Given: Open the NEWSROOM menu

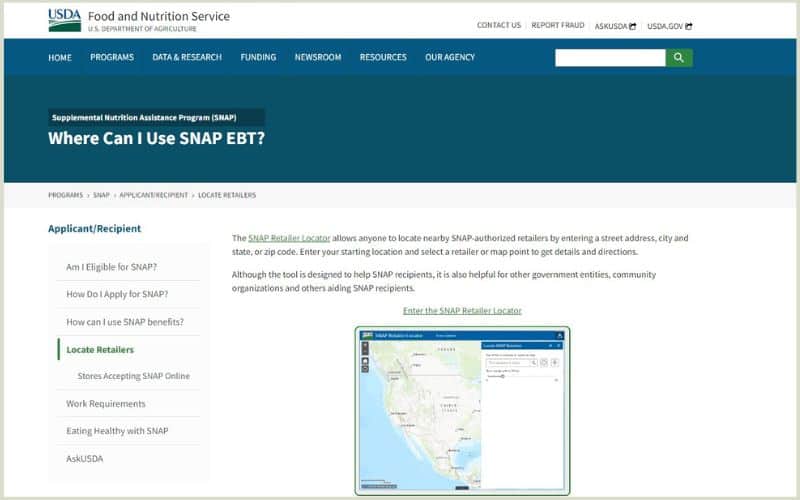Looking at the screenshot, I should pos(318,57).
